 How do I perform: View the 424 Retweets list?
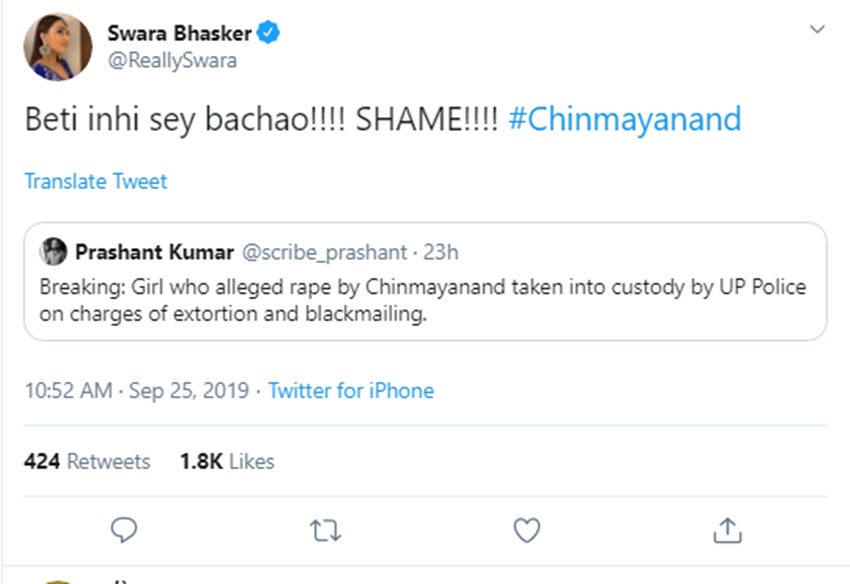coord(87,461)
